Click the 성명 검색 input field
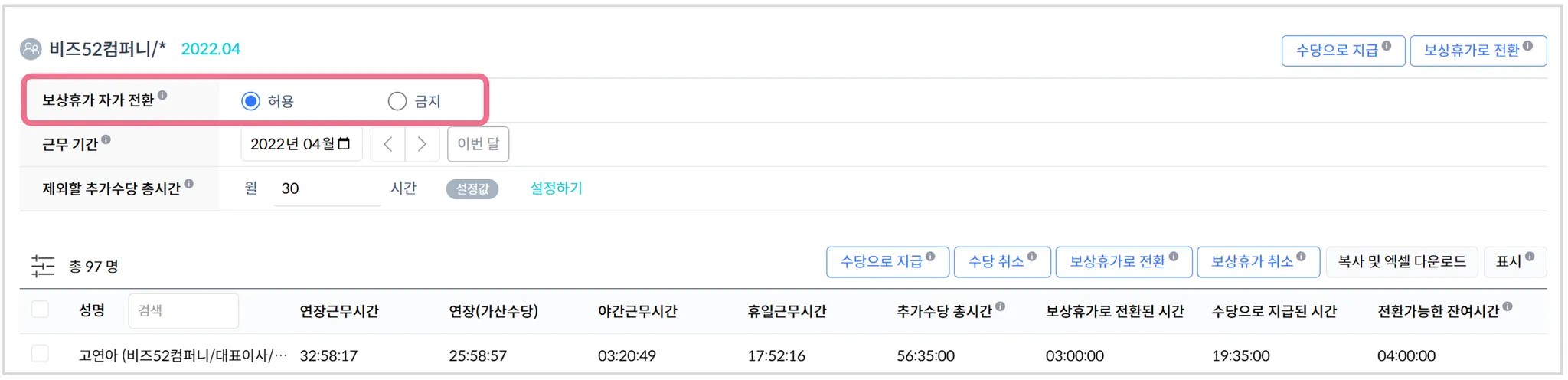1568x380 pixels. pos(184,310)
